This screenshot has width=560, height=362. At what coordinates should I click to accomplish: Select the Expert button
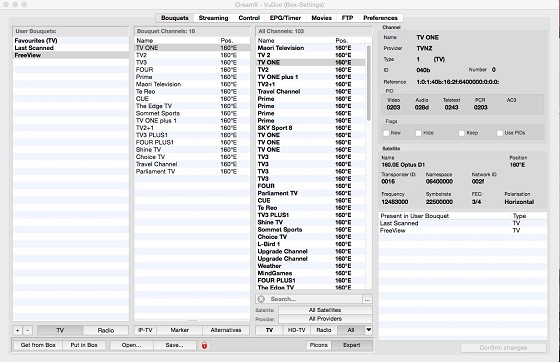[352, 345]
